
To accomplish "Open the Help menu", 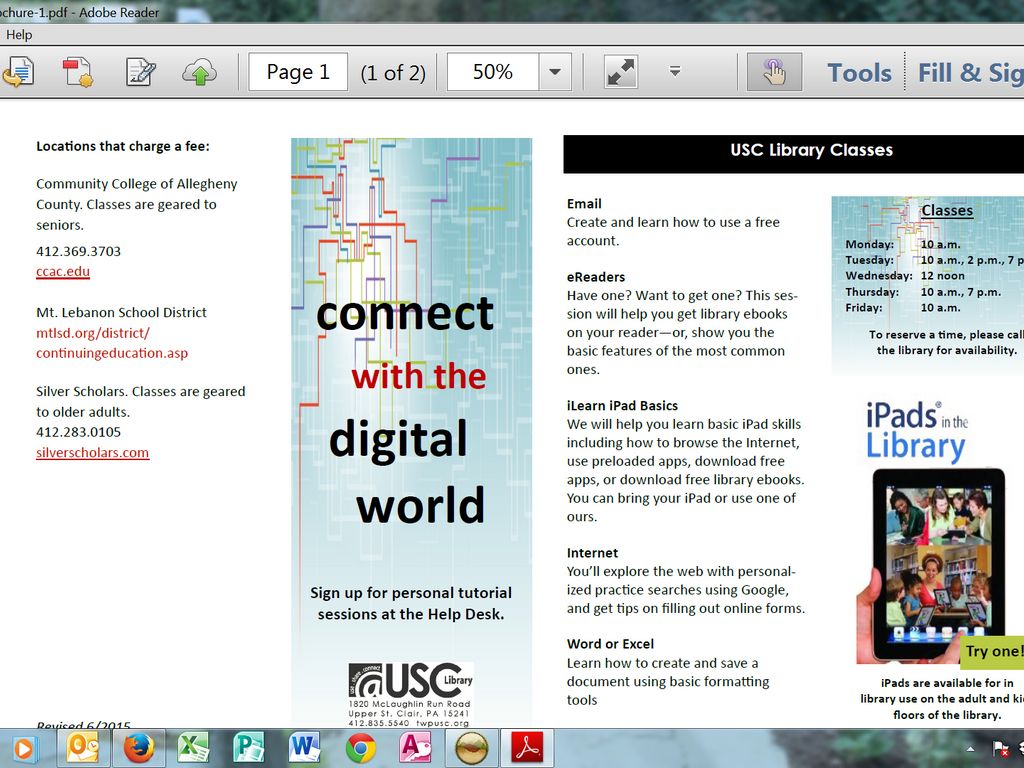I will tap(19, 34).
